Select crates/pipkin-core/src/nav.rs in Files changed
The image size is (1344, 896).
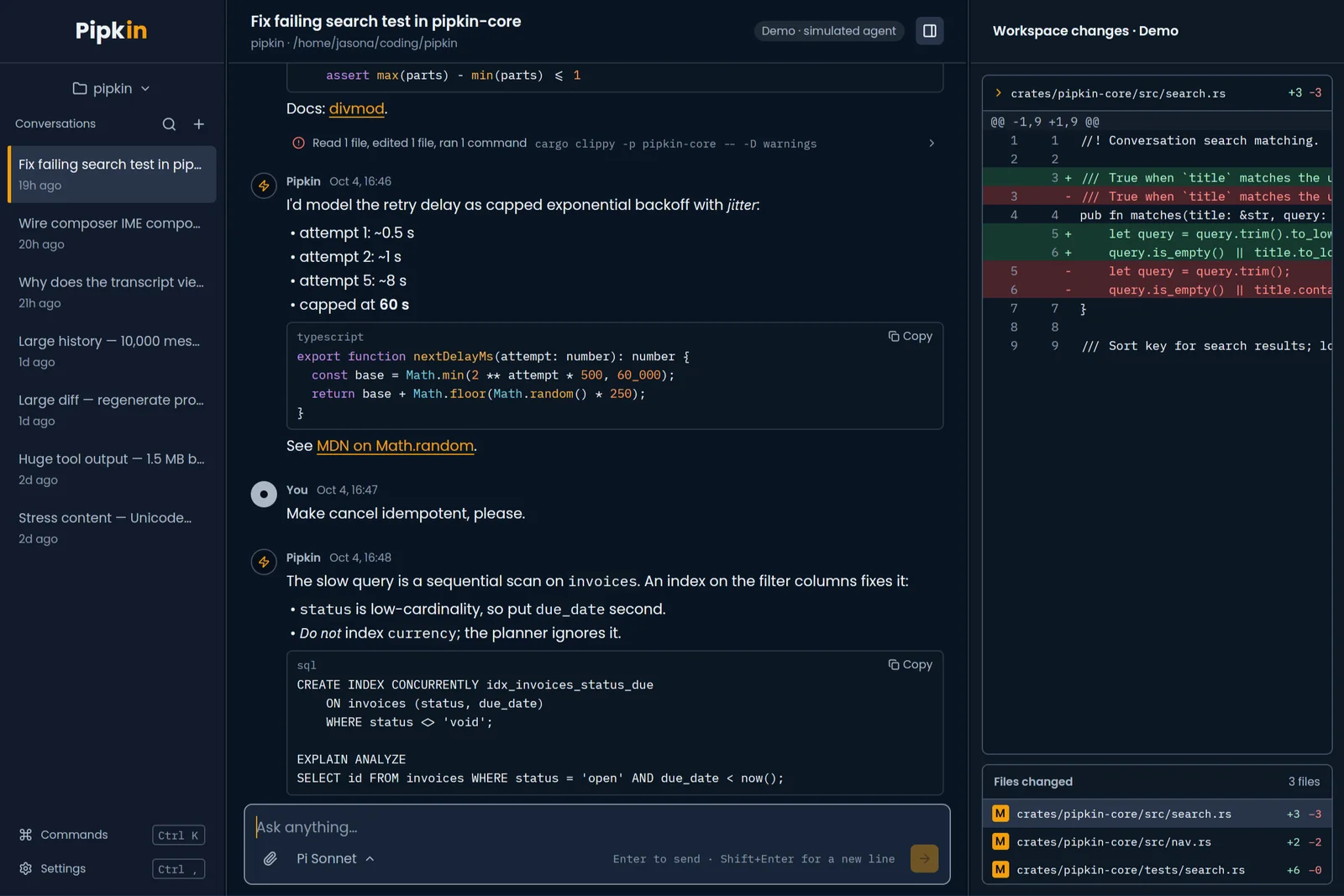[1157, 842]
